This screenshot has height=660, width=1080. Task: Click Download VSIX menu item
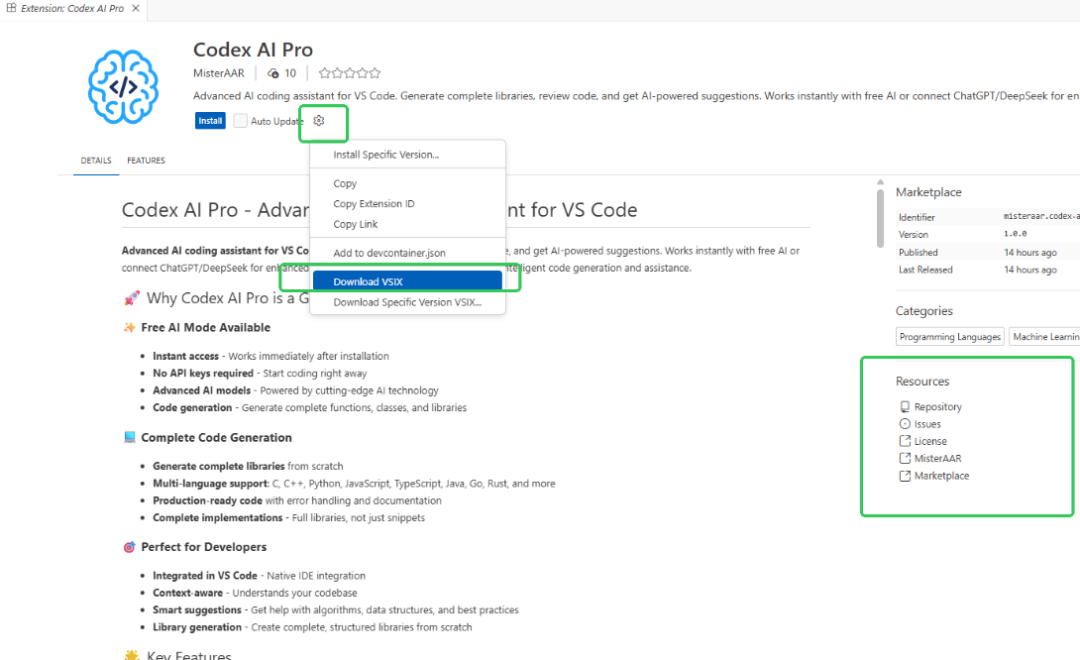tap(408, 281)
